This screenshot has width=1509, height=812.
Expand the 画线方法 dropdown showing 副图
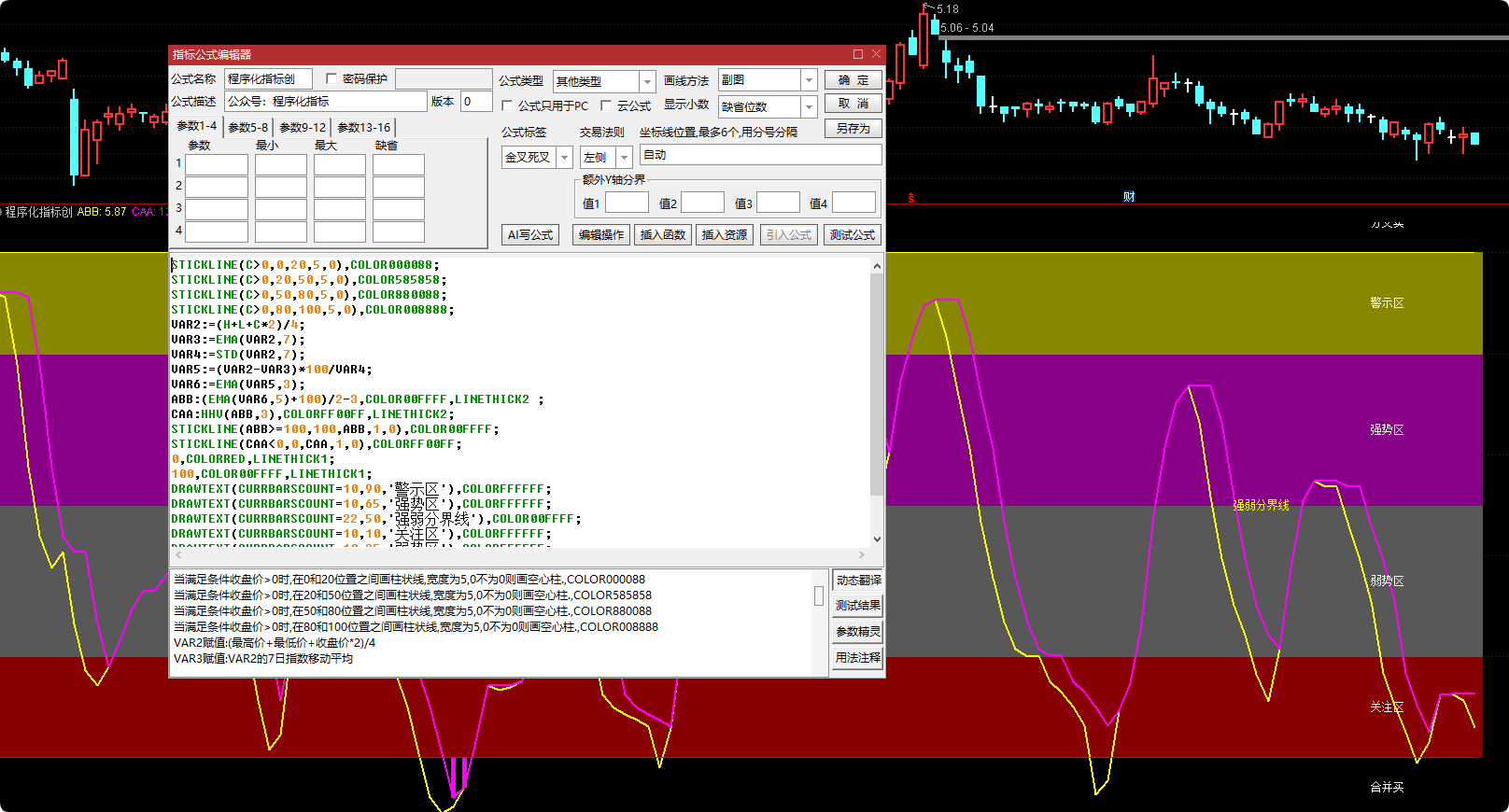pos(809,80)
